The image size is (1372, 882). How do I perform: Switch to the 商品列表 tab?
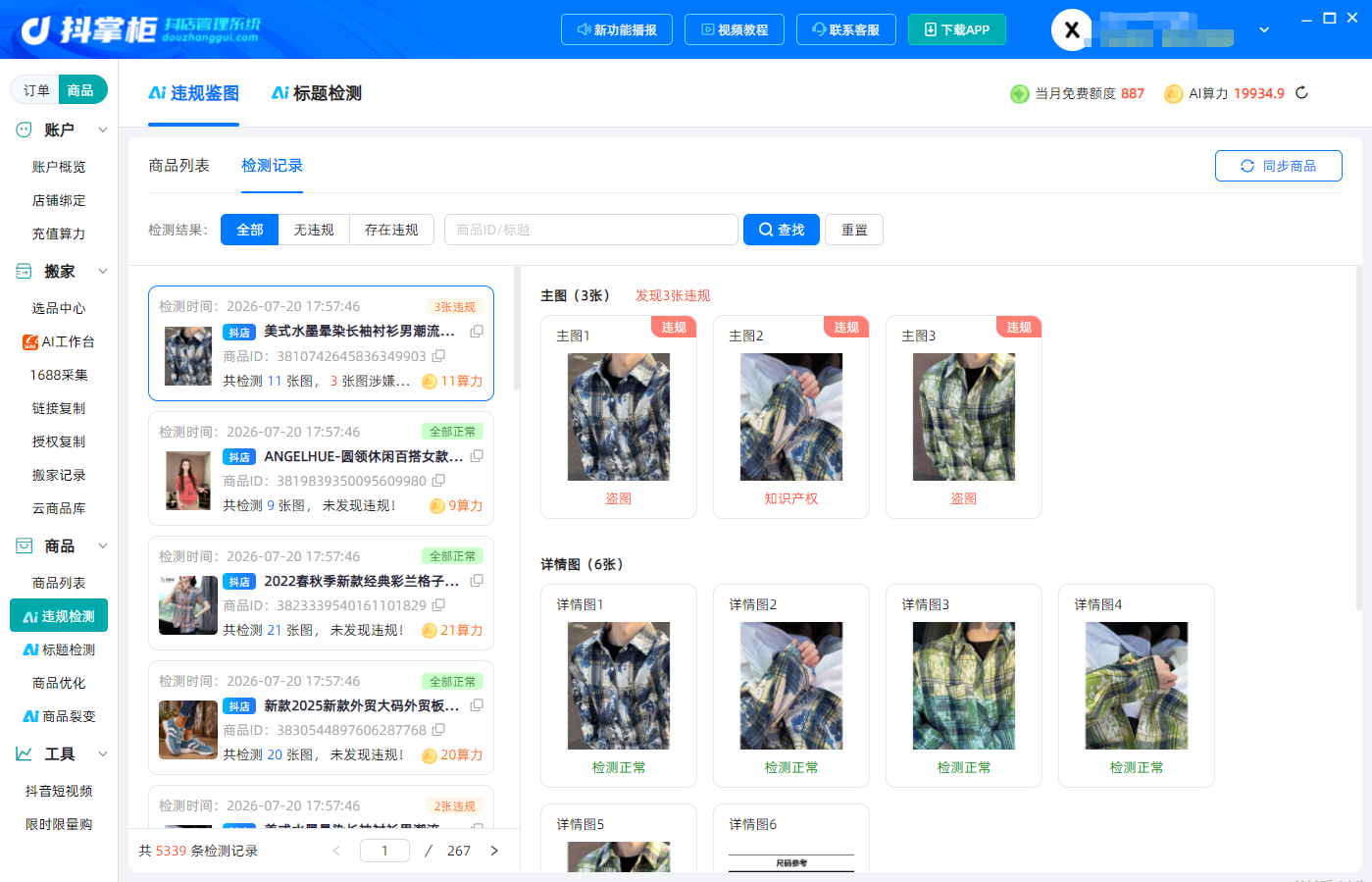[x=178, y=166]
